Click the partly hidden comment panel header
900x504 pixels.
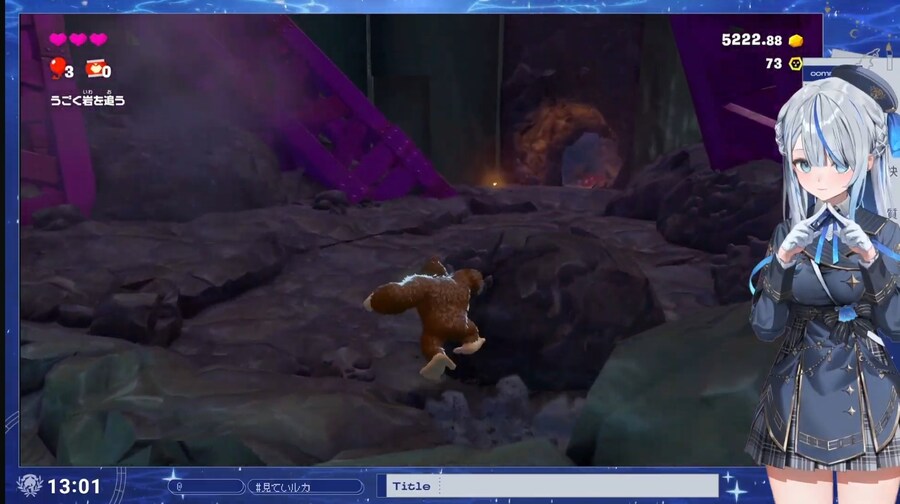point(818,73)
